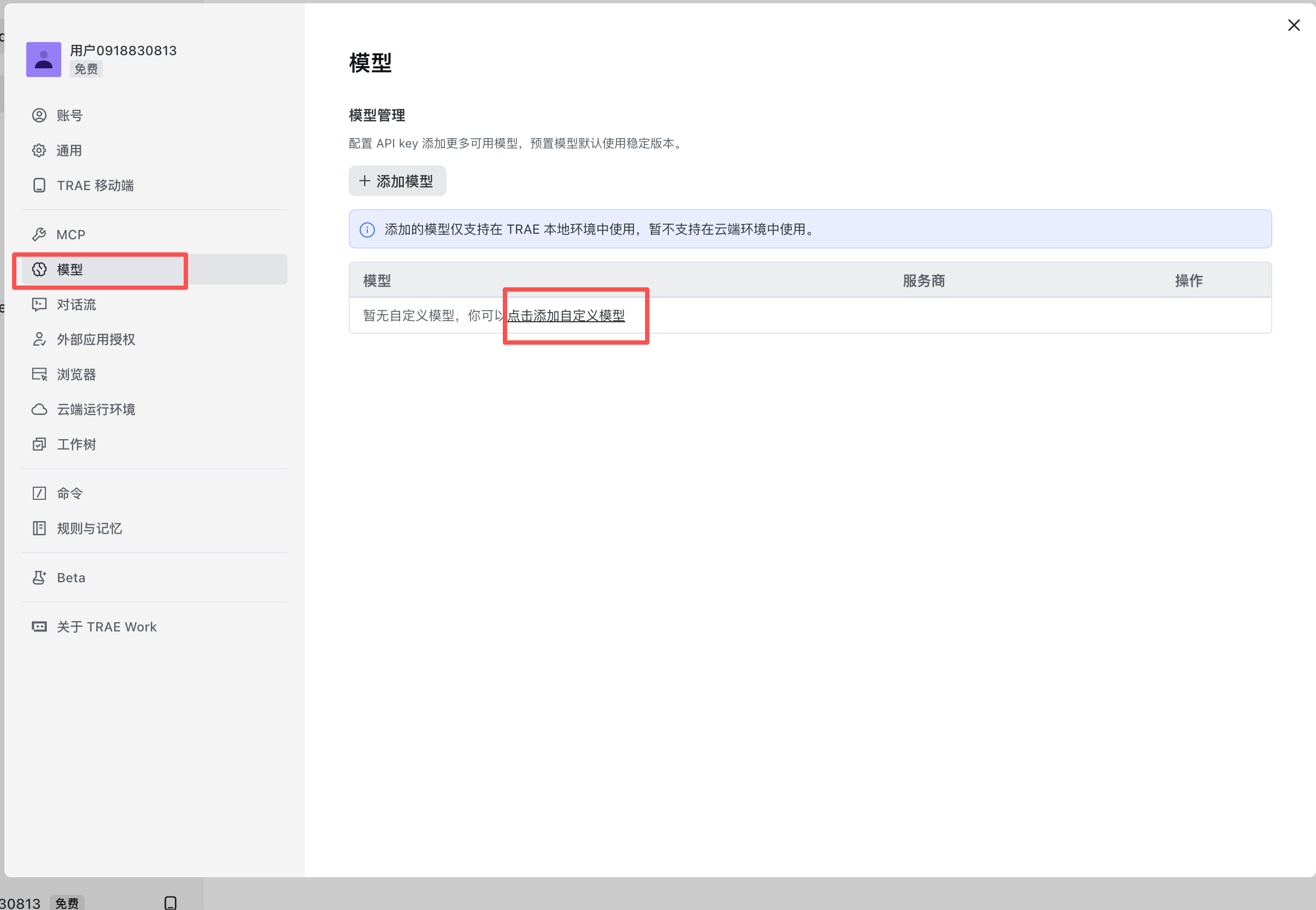This screenshot has height=910, width=1316.
Task: Click the 关于 TRAE Work icon
Action: pos(39,627)
